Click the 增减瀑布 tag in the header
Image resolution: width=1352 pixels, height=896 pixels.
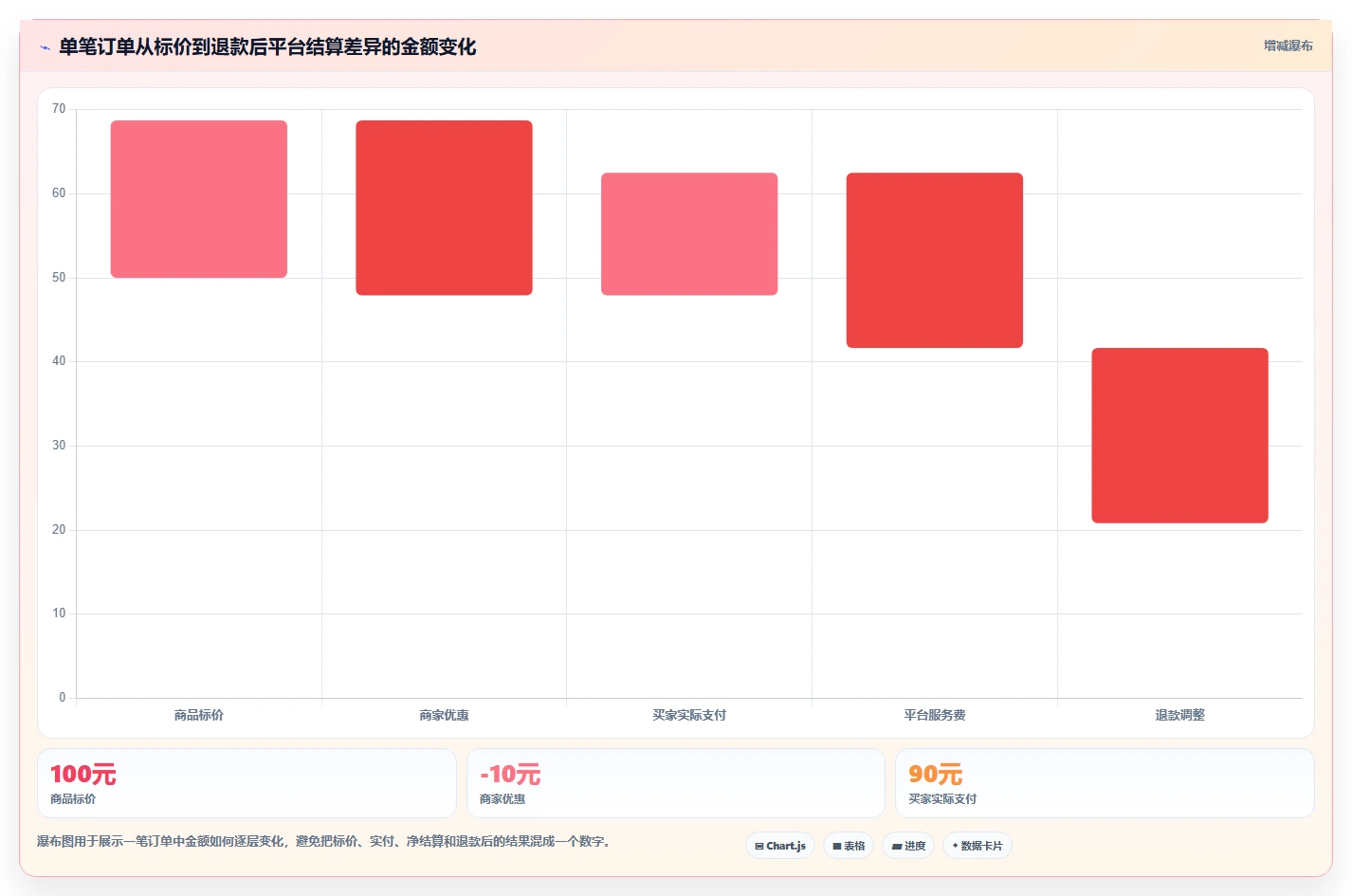pyautogui.click(x=1288, y=46)
